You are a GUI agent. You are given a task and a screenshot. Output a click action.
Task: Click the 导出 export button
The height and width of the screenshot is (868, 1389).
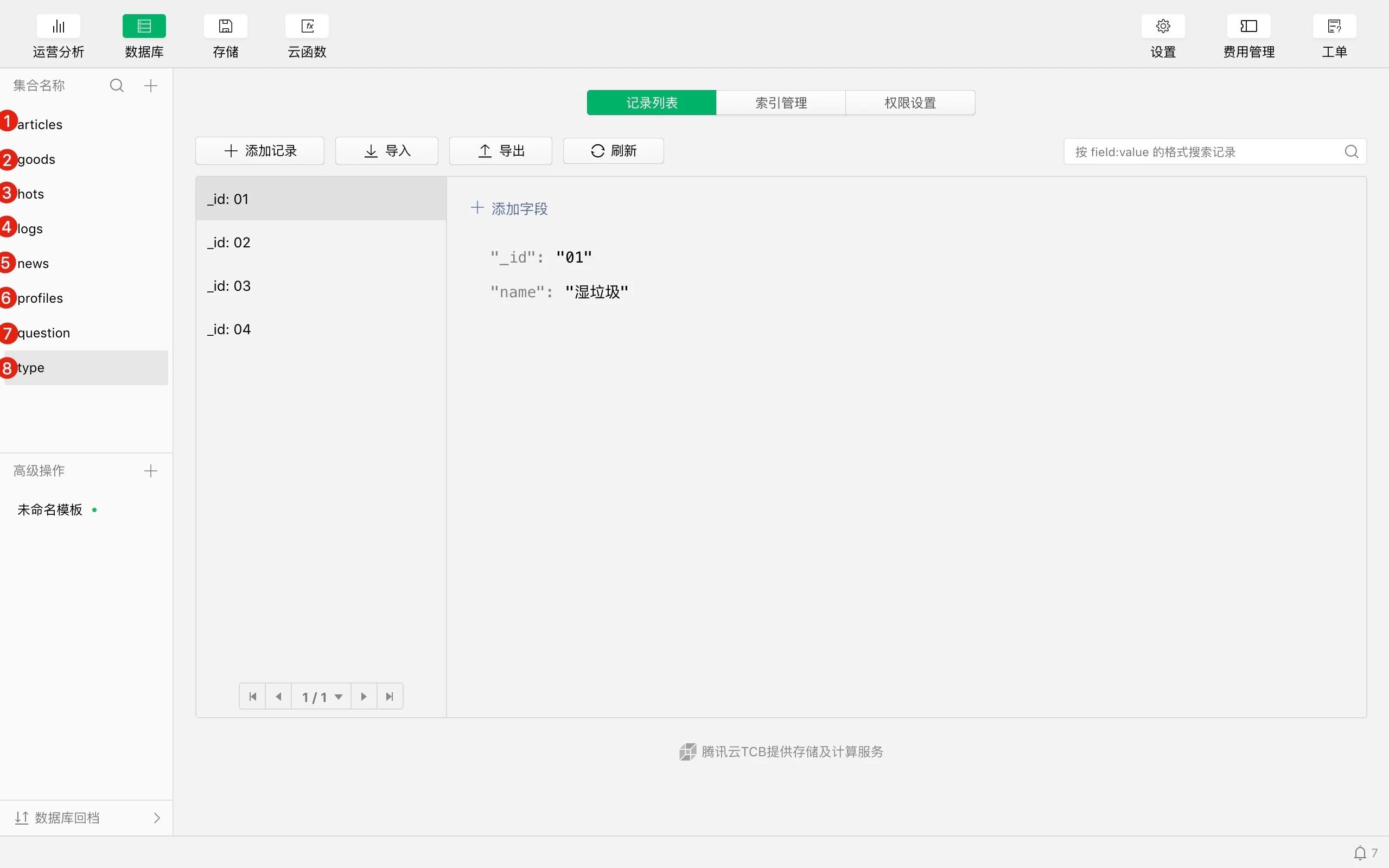tap(500, 151)
